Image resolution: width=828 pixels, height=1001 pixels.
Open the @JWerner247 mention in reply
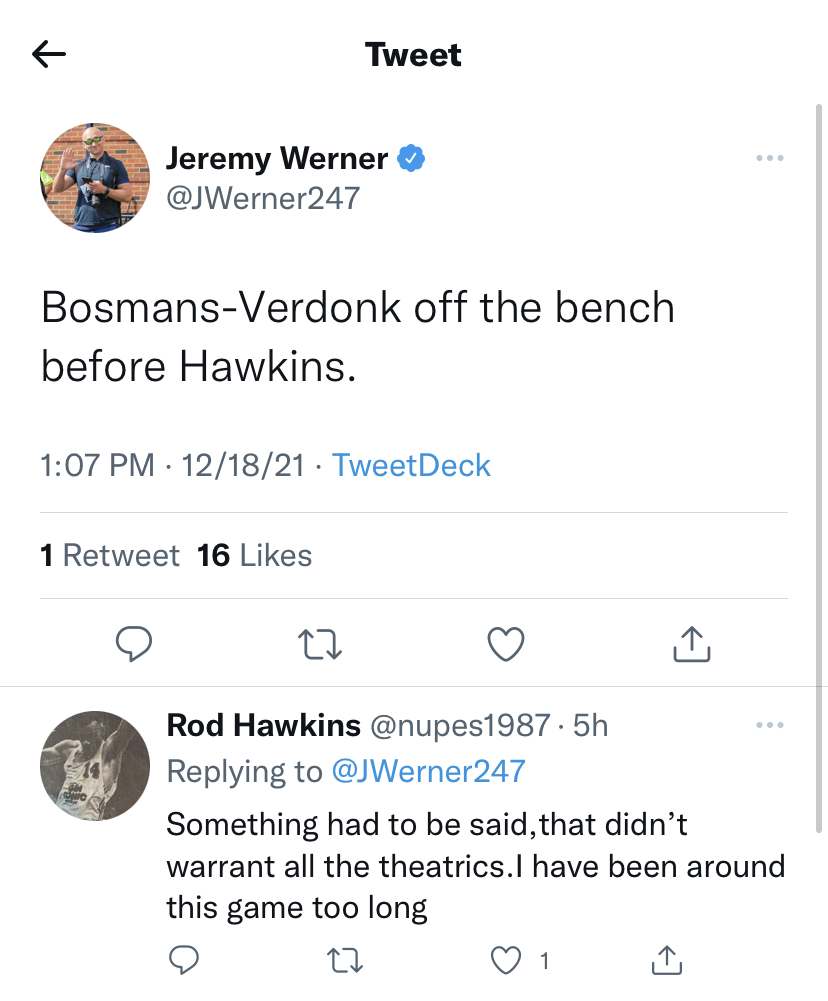click(x=427, y=771)
